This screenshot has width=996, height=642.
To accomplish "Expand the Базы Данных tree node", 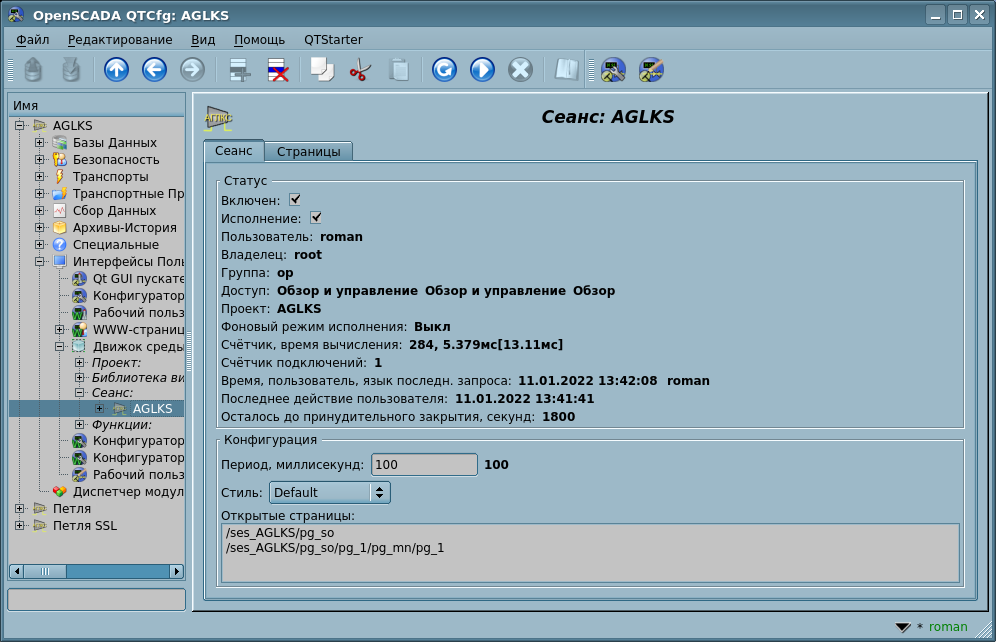I will [39, 143].
